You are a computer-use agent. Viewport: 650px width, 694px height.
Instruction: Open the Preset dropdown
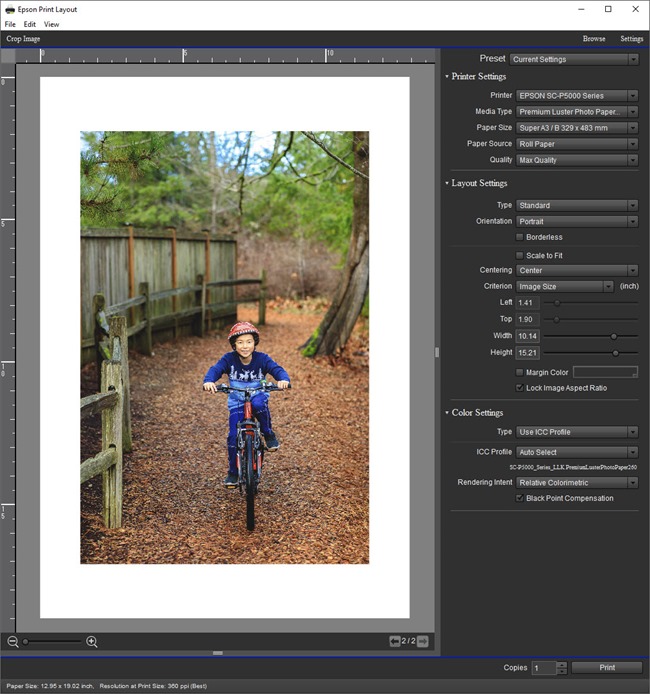574,59
